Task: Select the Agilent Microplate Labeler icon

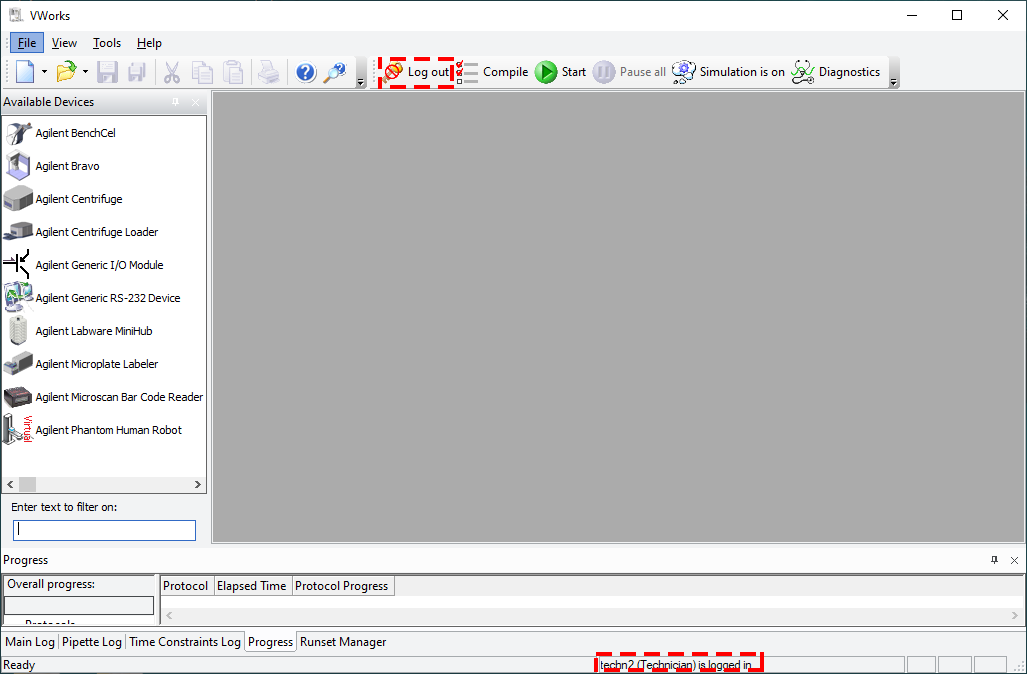Action: pos(18,364)
